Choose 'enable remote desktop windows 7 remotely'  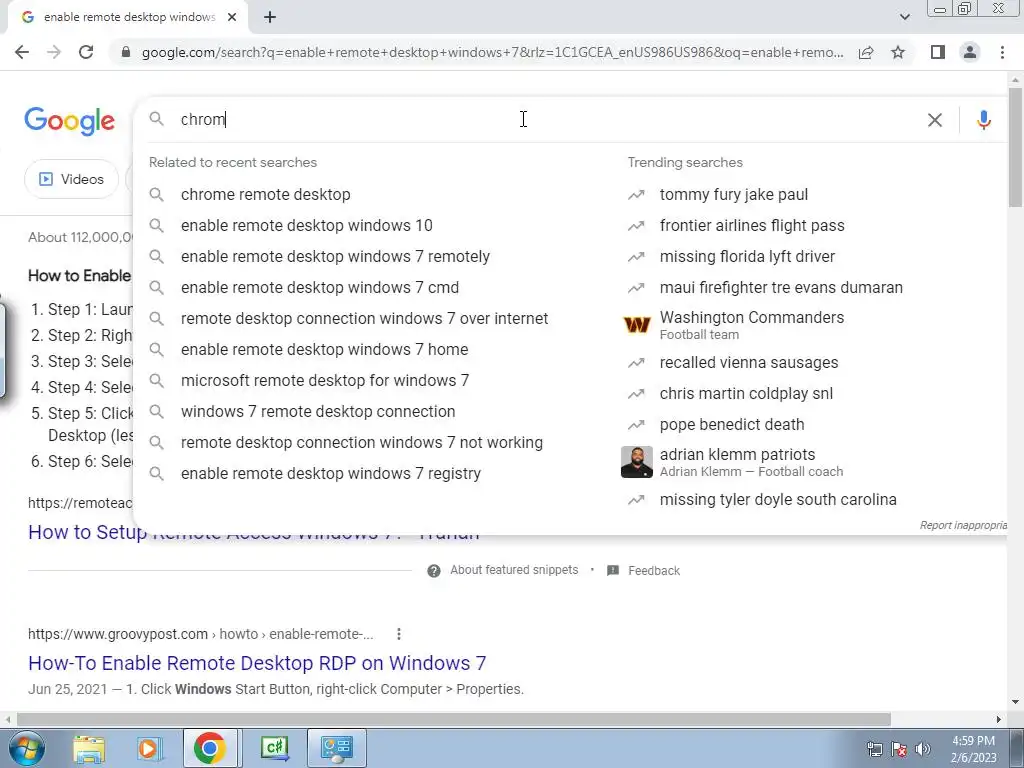[x=335, y=257]
